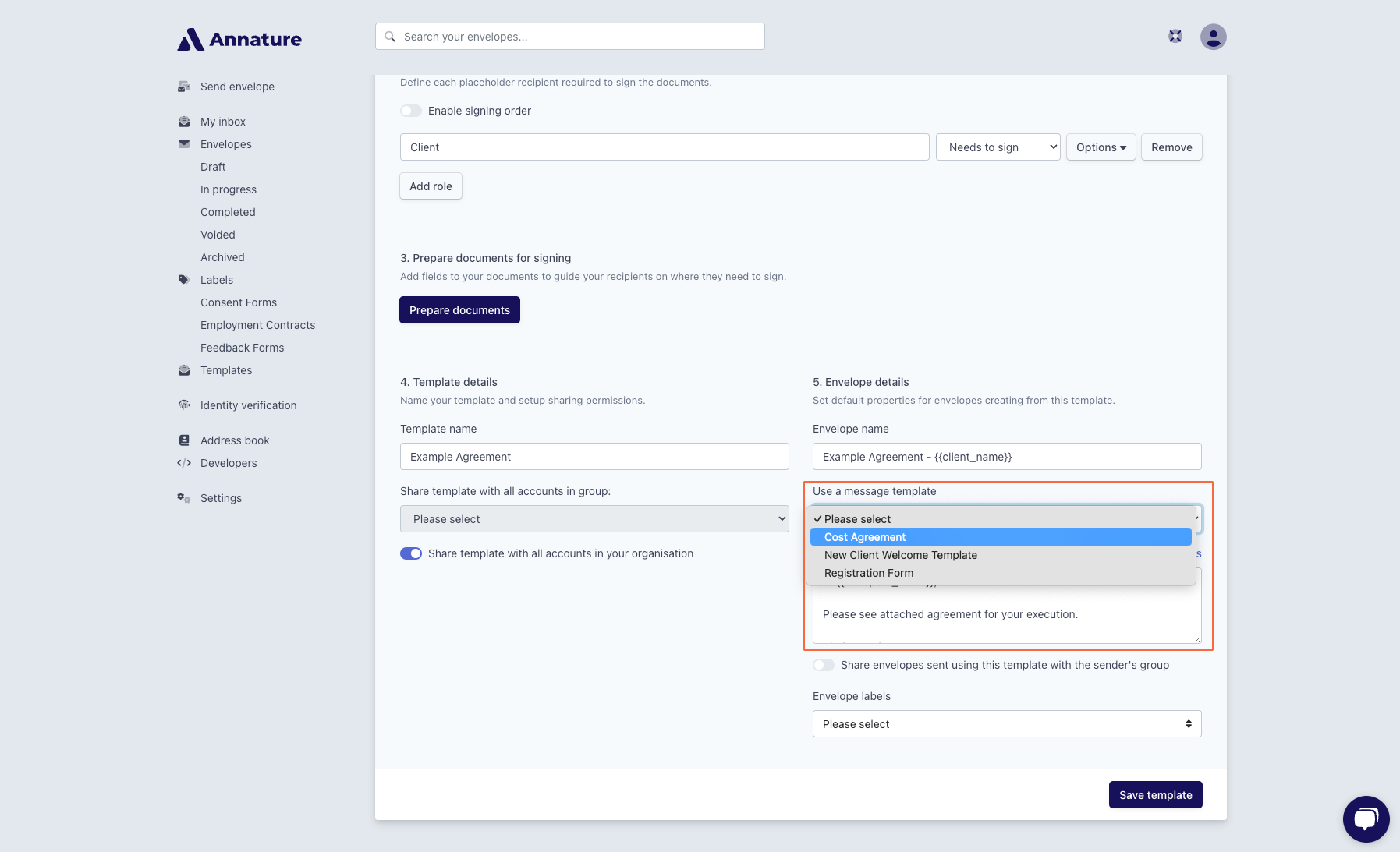The image size is (1400, 852).
Task: Click the Developers code icon
Action: (x=184, y=463)
